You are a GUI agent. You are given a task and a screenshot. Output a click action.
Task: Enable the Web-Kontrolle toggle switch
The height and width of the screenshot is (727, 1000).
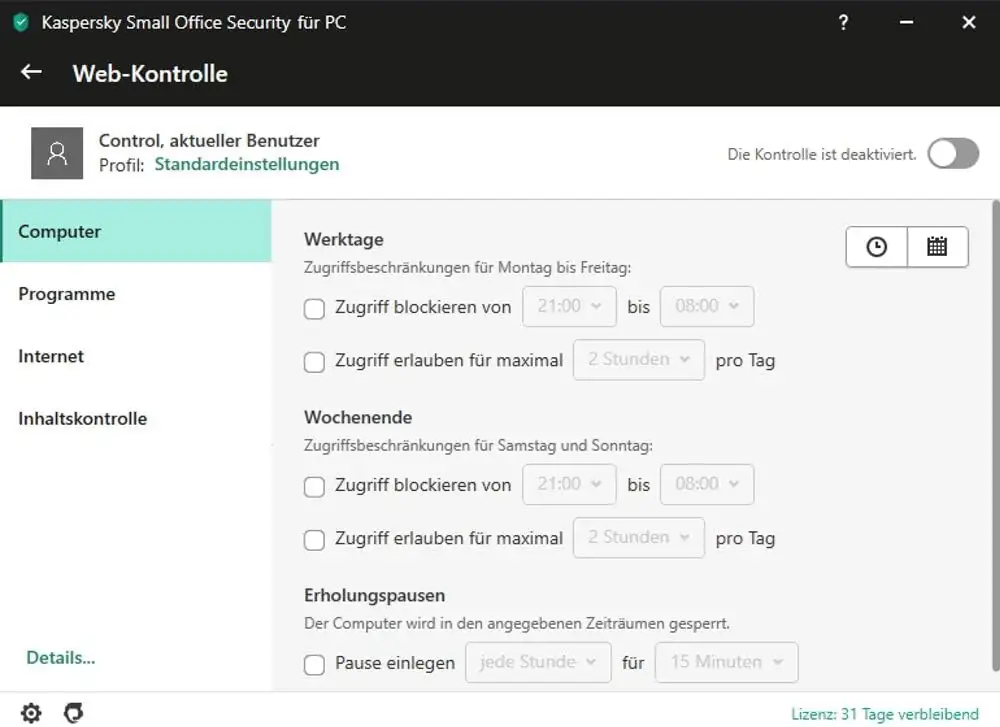952,154
